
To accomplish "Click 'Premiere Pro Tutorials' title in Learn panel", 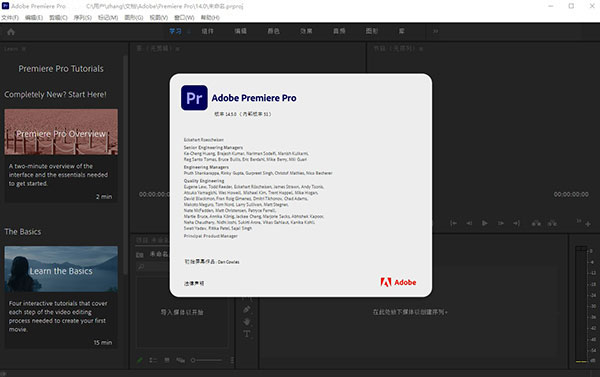I will (61, 69).
